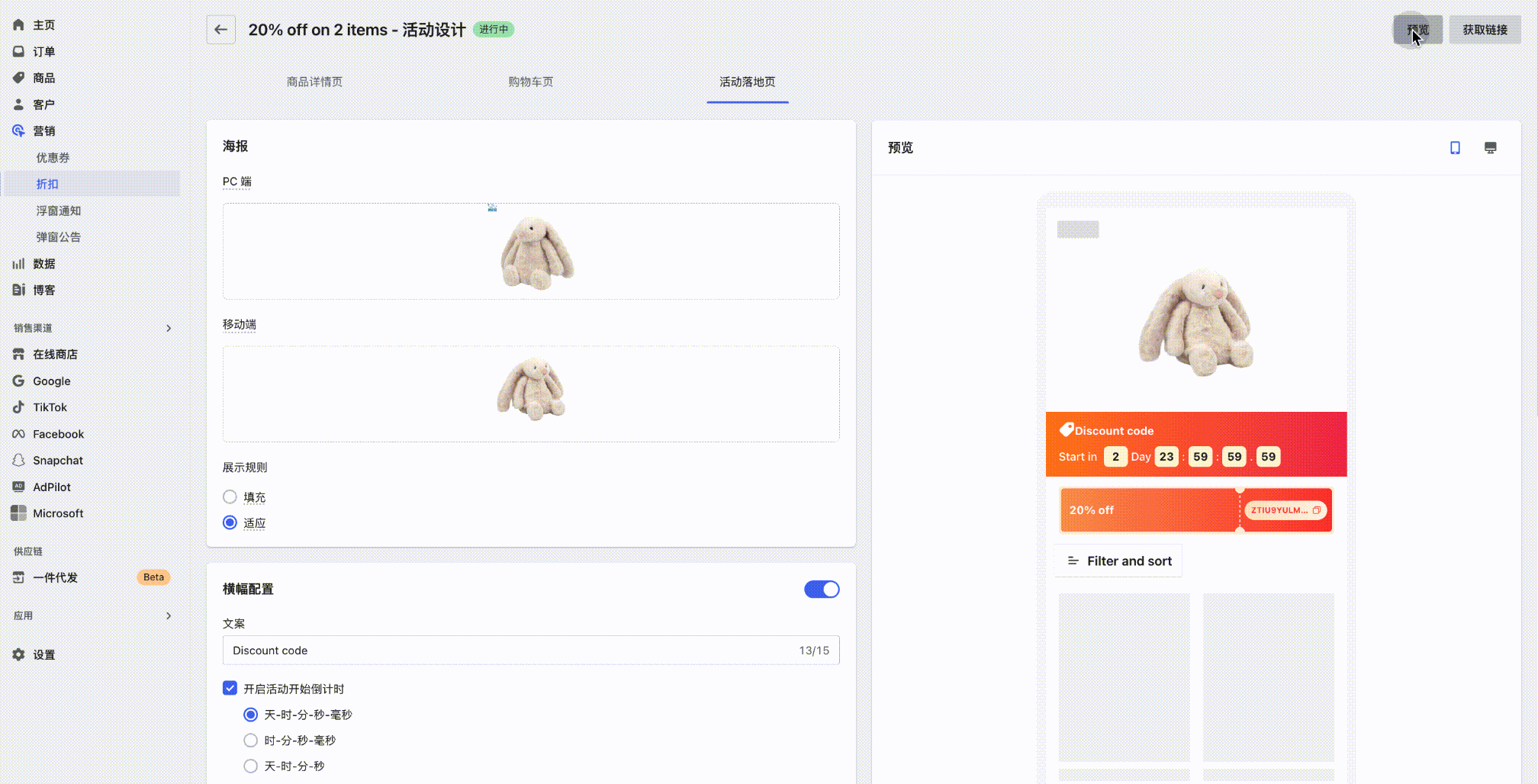Click the 13/15 character counter
1538x784 pixels.
coord(814,651)
